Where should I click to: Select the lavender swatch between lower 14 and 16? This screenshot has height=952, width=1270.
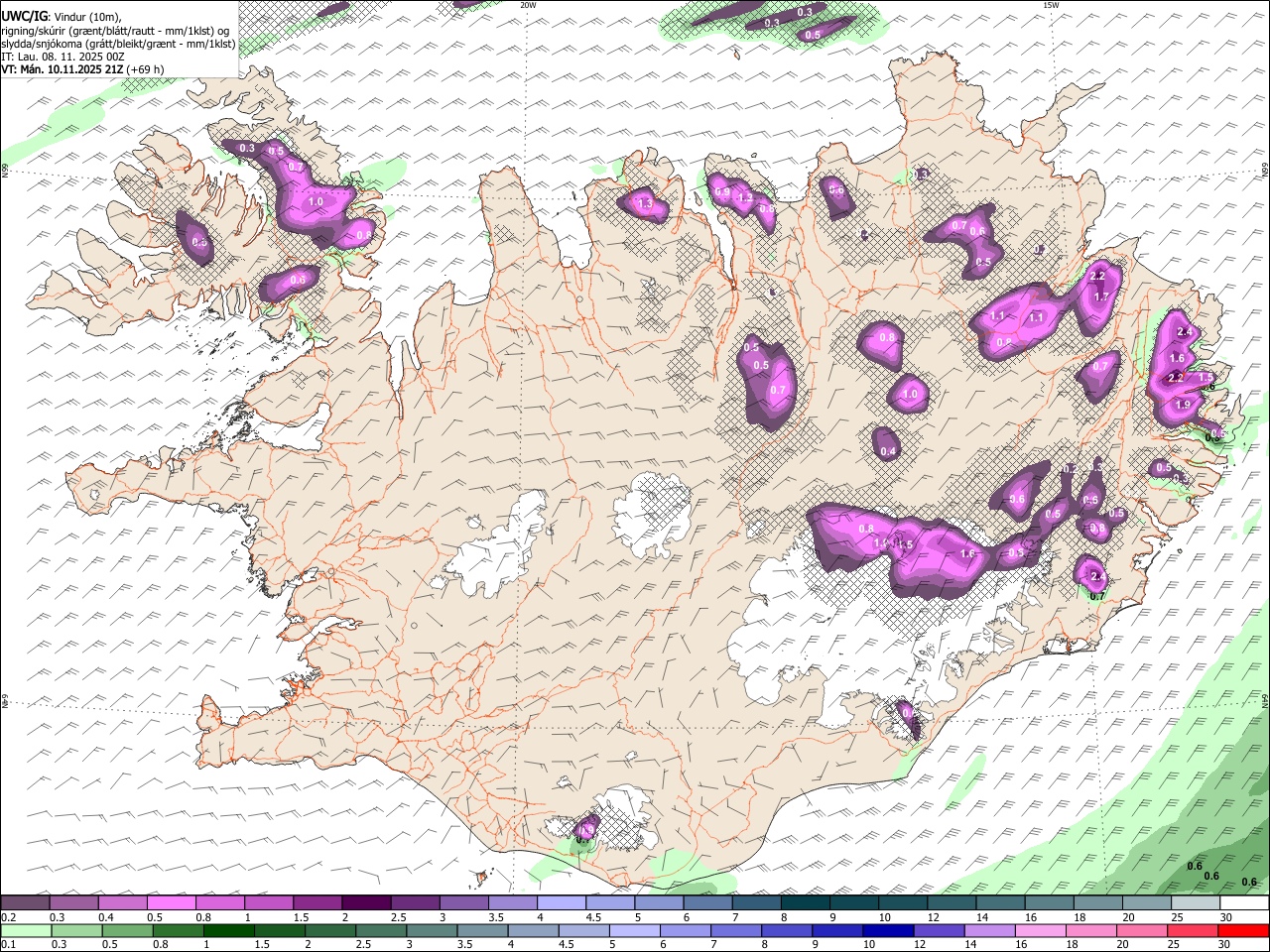click(990, 931)
